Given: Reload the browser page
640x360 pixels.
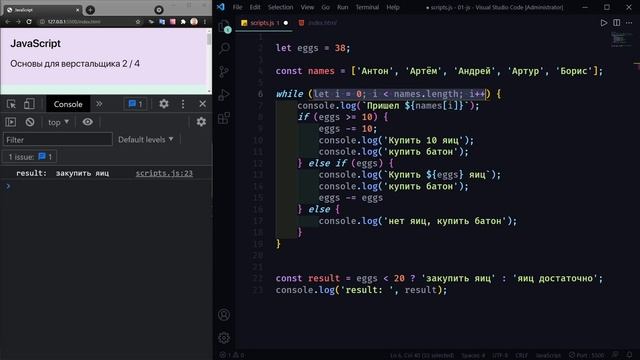Looking at the screenshot, I should pos(29,22).
